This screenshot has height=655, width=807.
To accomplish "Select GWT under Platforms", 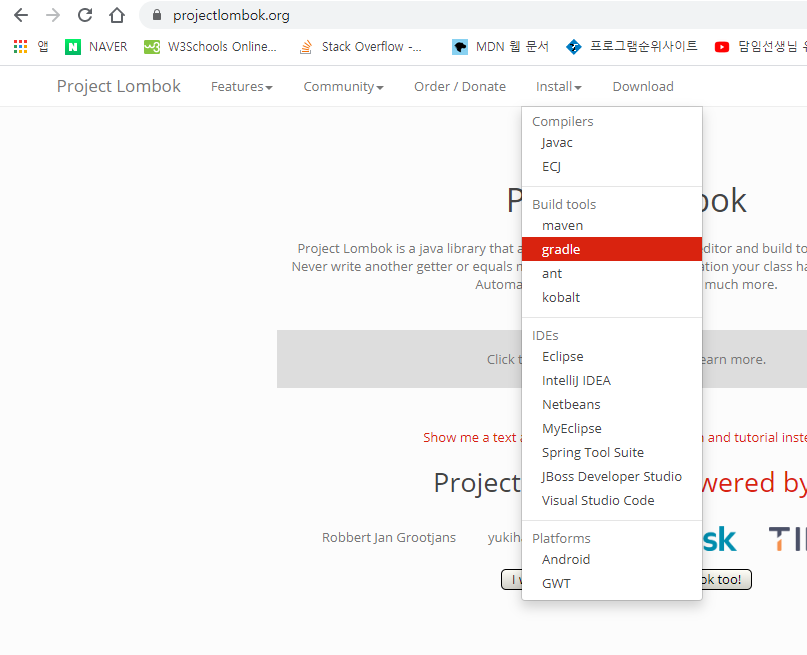I will (612, 583).
